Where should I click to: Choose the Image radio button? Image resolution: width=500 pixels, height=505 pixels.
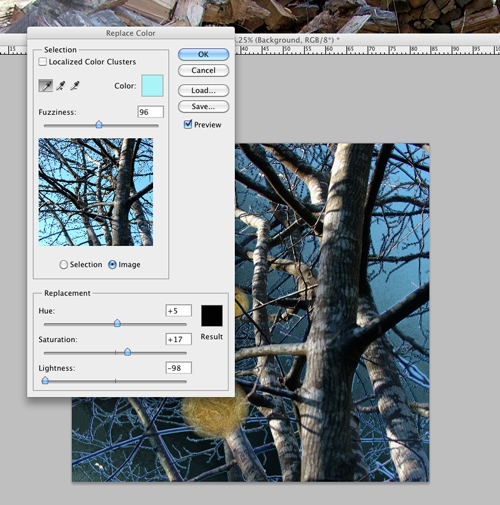coord(112,265)
